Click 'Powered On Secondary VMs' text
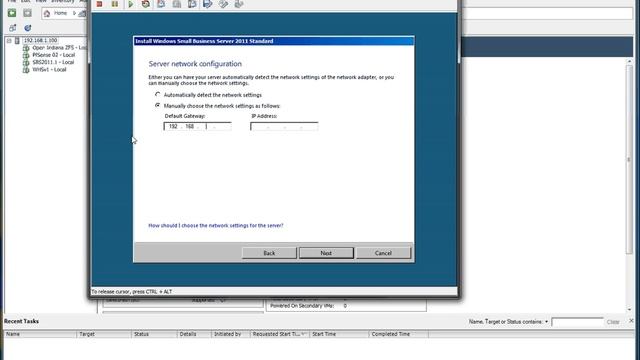 (302, 306)
